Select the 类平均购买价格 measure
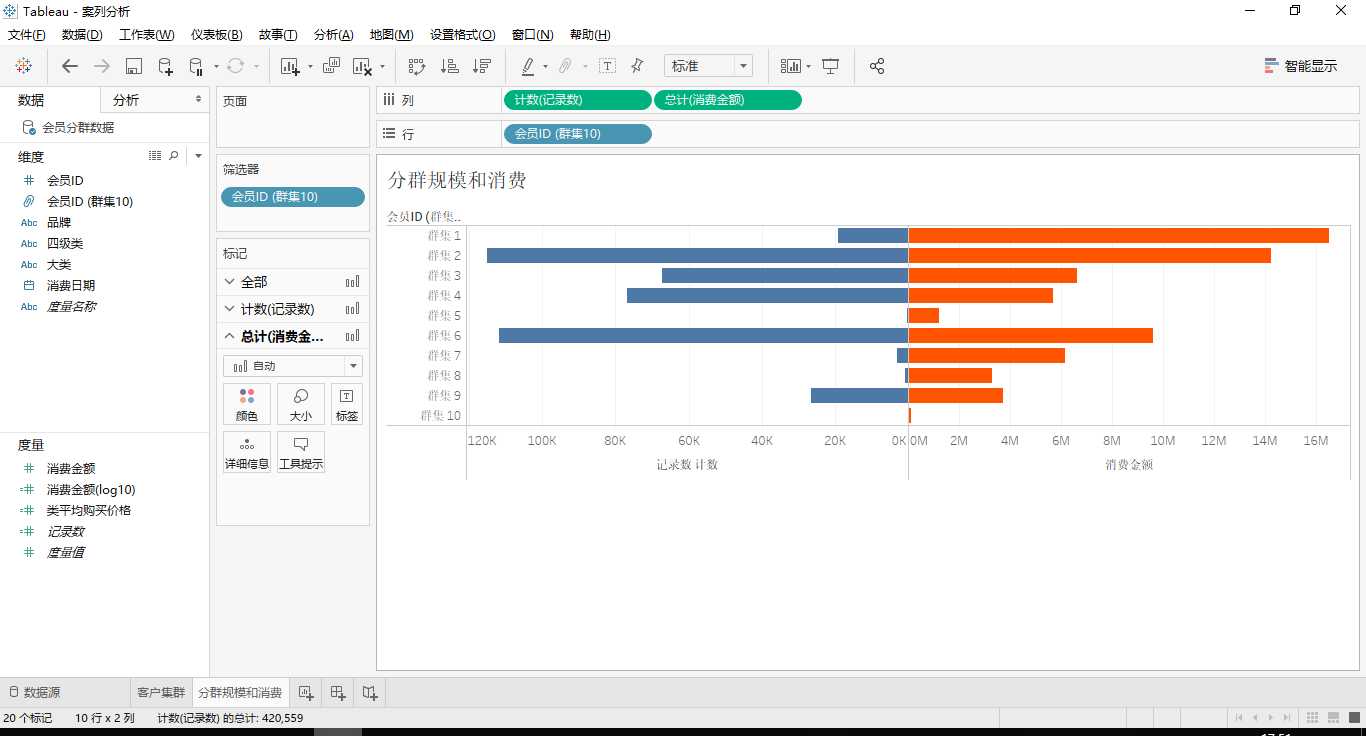The width and height of the screenshot is (1366, 736). (89, 510)
